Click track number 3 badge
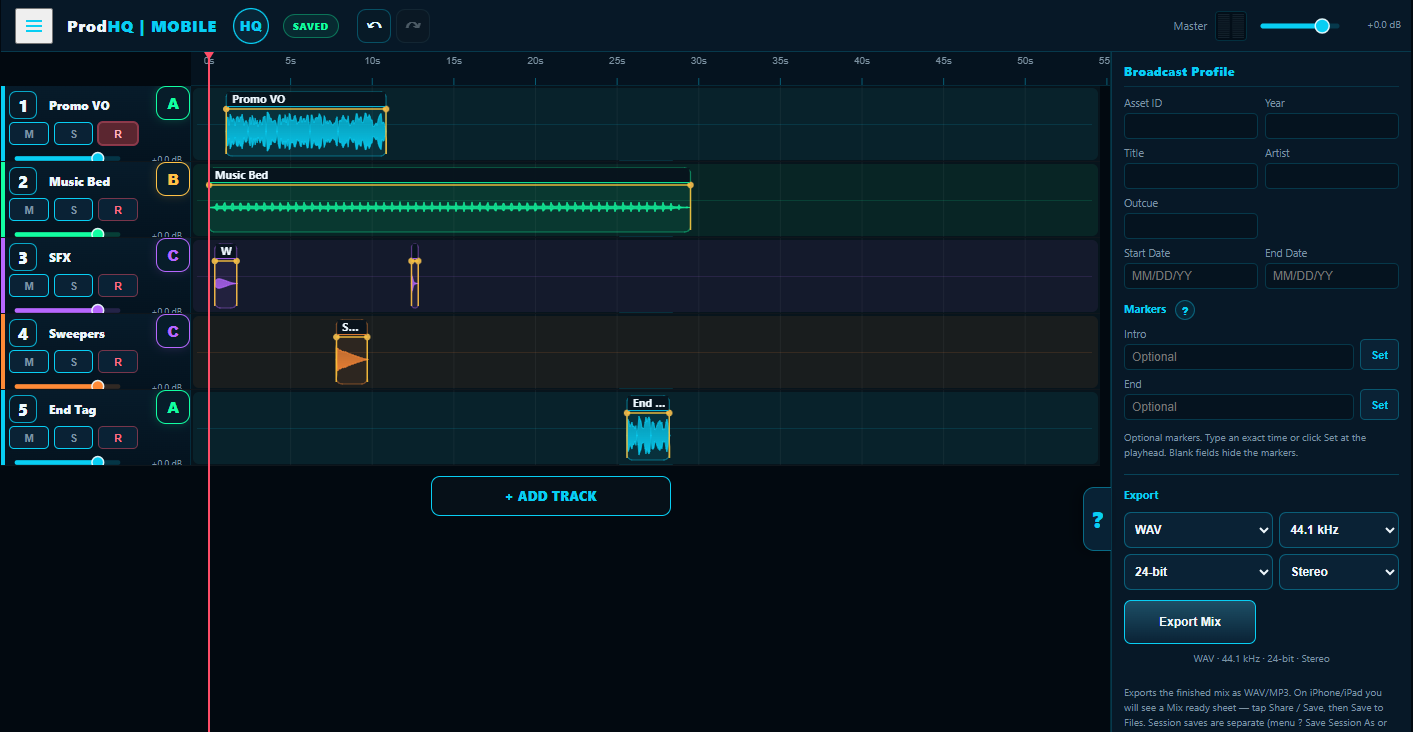The width and height of the screenshot is (1413, 732). pyautogui.click(x=23, y=257)
